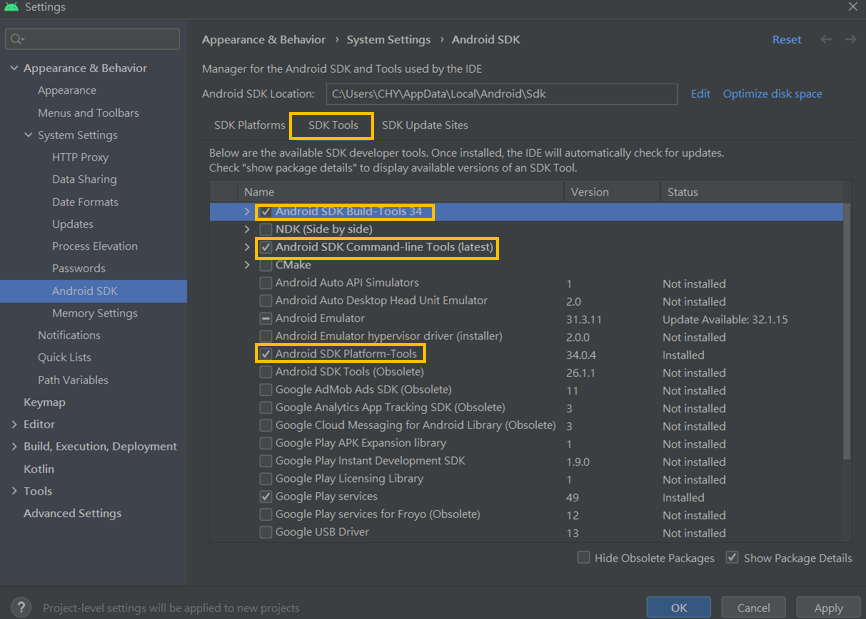Toggle Android SDK Command-line Tools checkbox
866x619 pixels.
pyautogui.click(x=266, y=247)
